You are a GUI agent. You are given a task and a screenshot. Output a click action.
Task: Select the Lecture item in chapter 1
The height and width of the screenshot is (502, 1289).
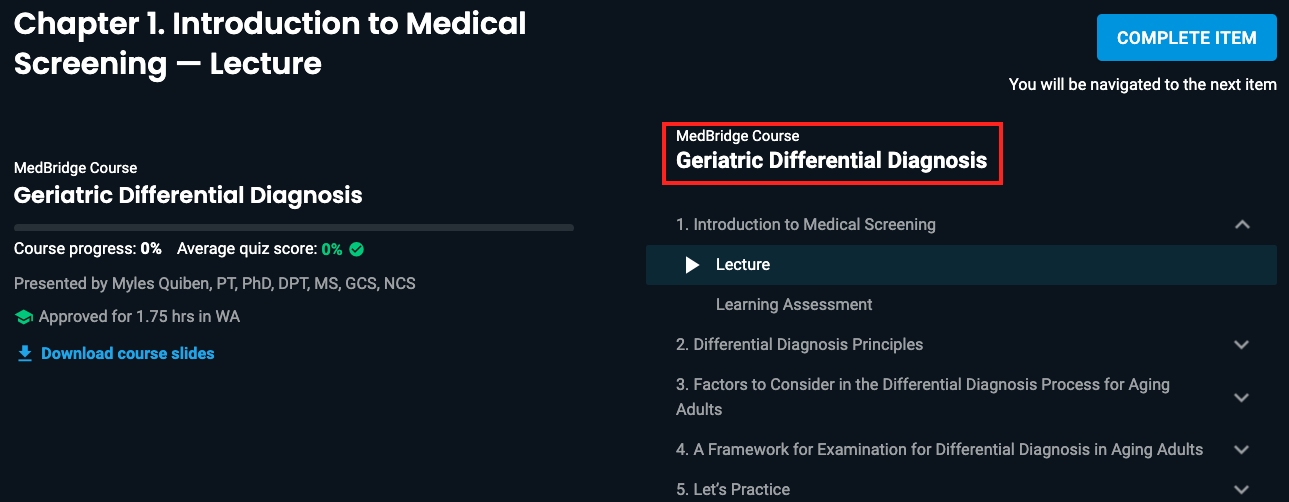961,265
